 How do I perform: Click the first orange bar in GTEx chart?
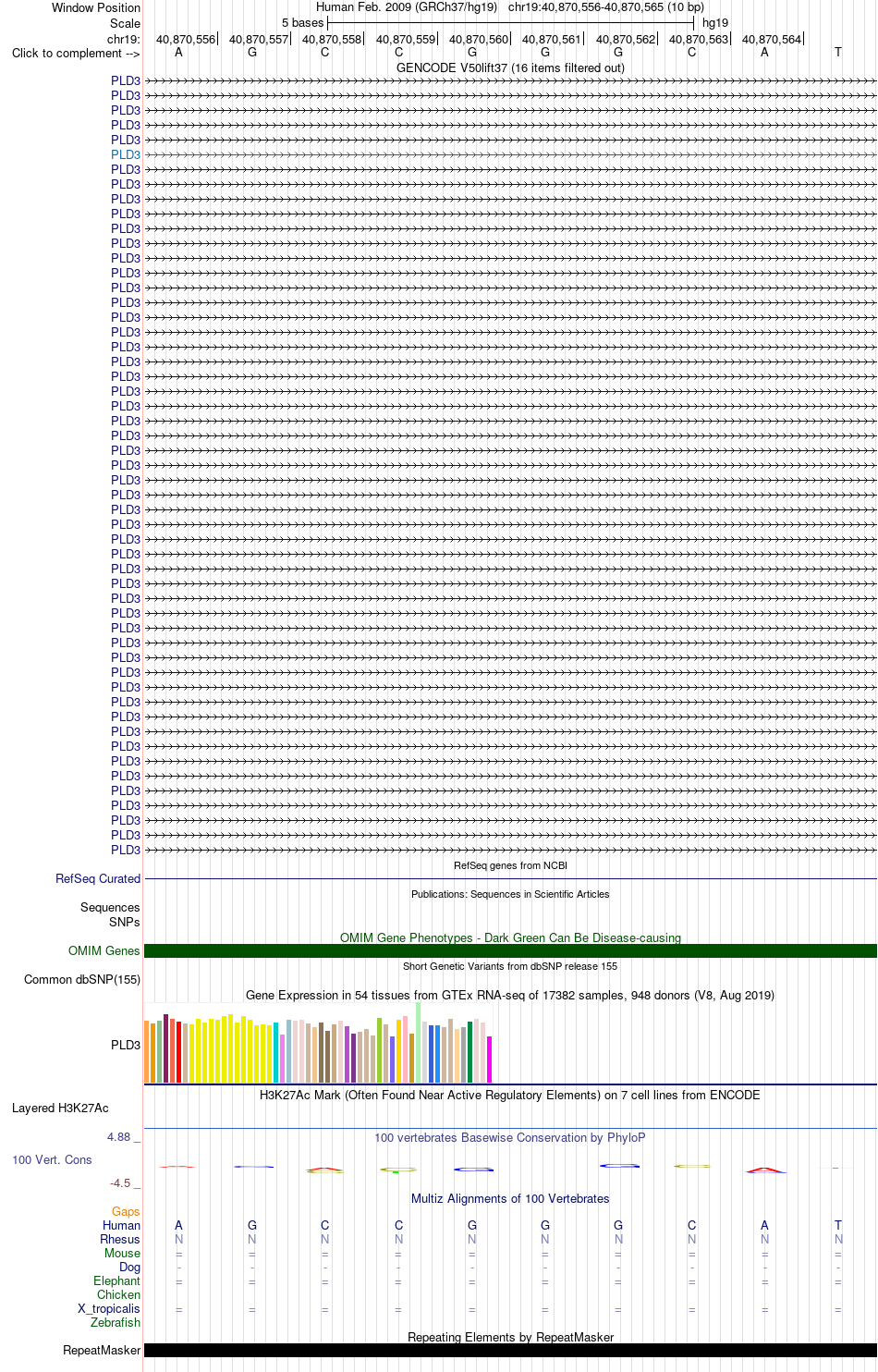(147, 1051)
